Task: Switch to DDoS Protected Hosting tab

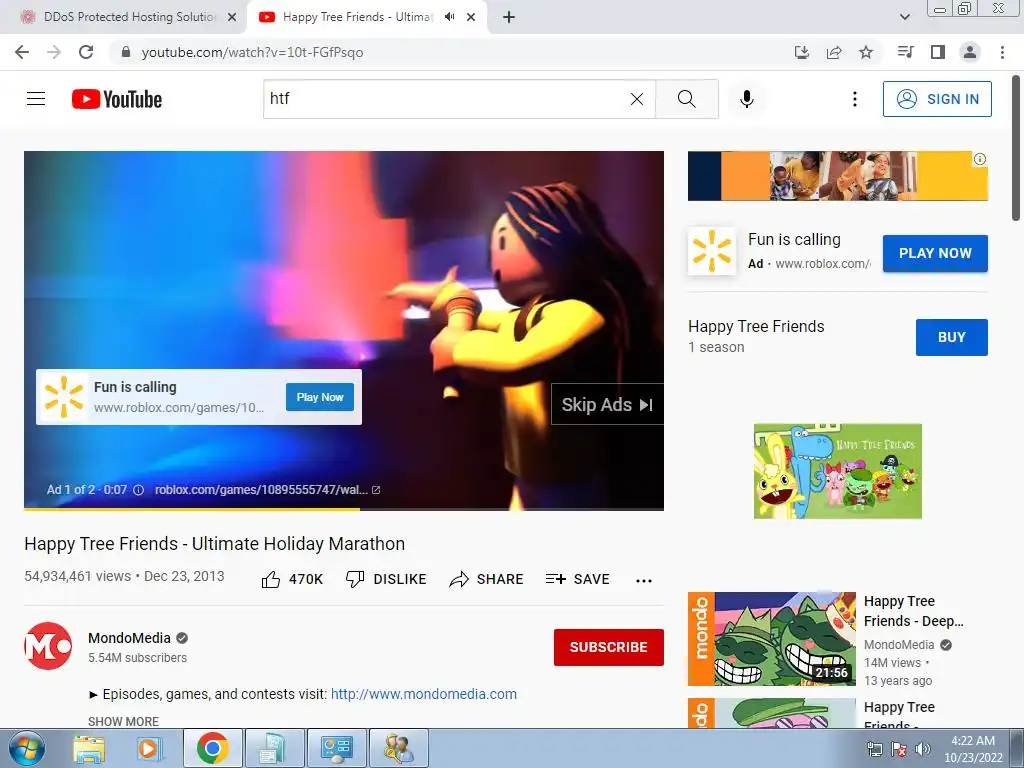Action: (129, 17)
